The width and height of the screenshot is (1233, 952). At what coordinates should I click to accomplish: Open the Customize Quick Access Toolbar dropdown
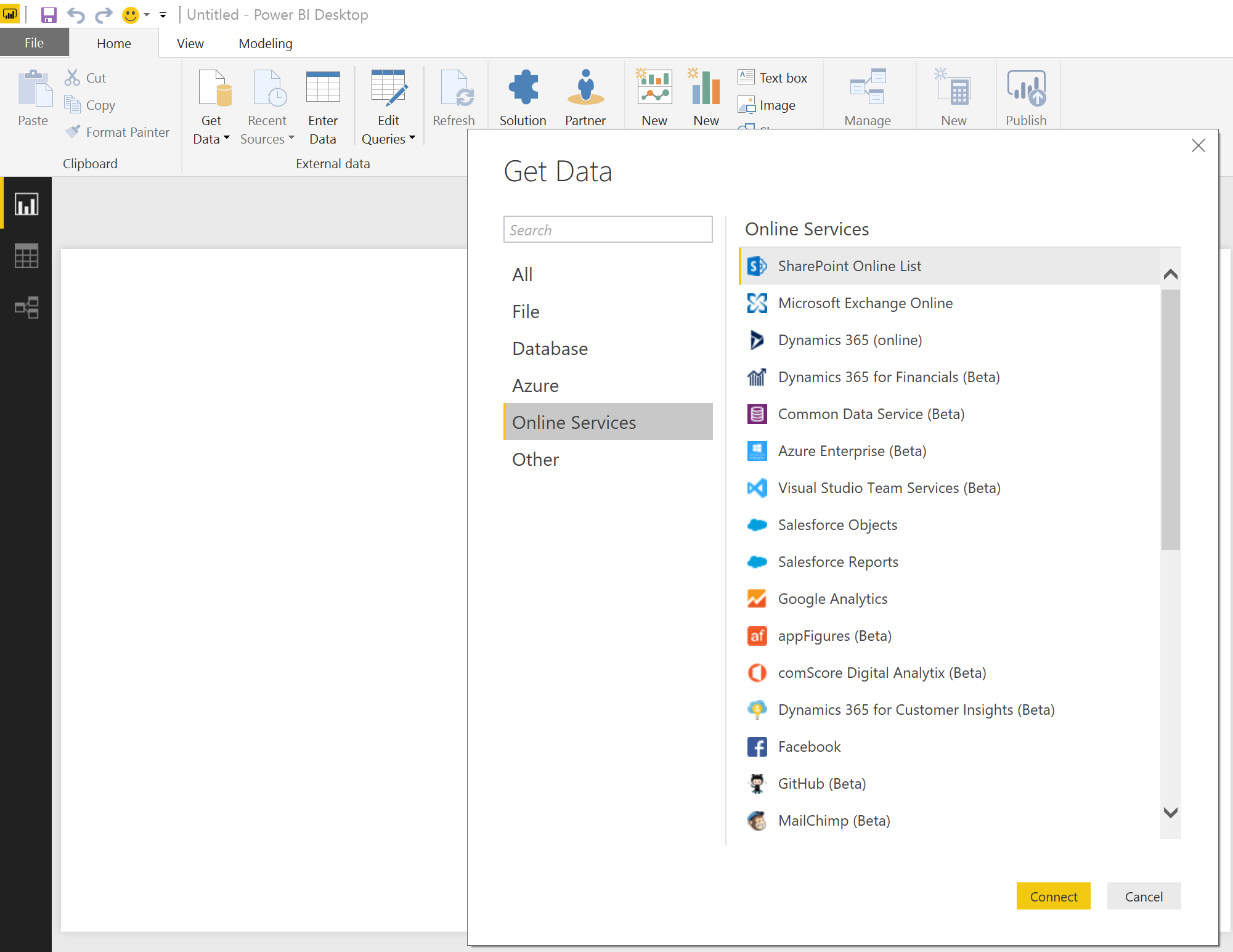pos(163,15)
